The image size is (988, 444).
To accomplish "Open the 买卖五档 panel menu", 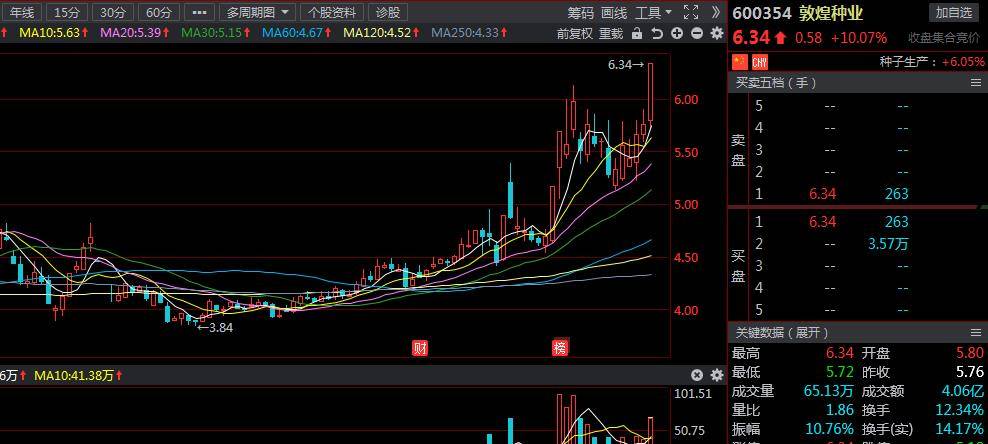I will [976, 83].
